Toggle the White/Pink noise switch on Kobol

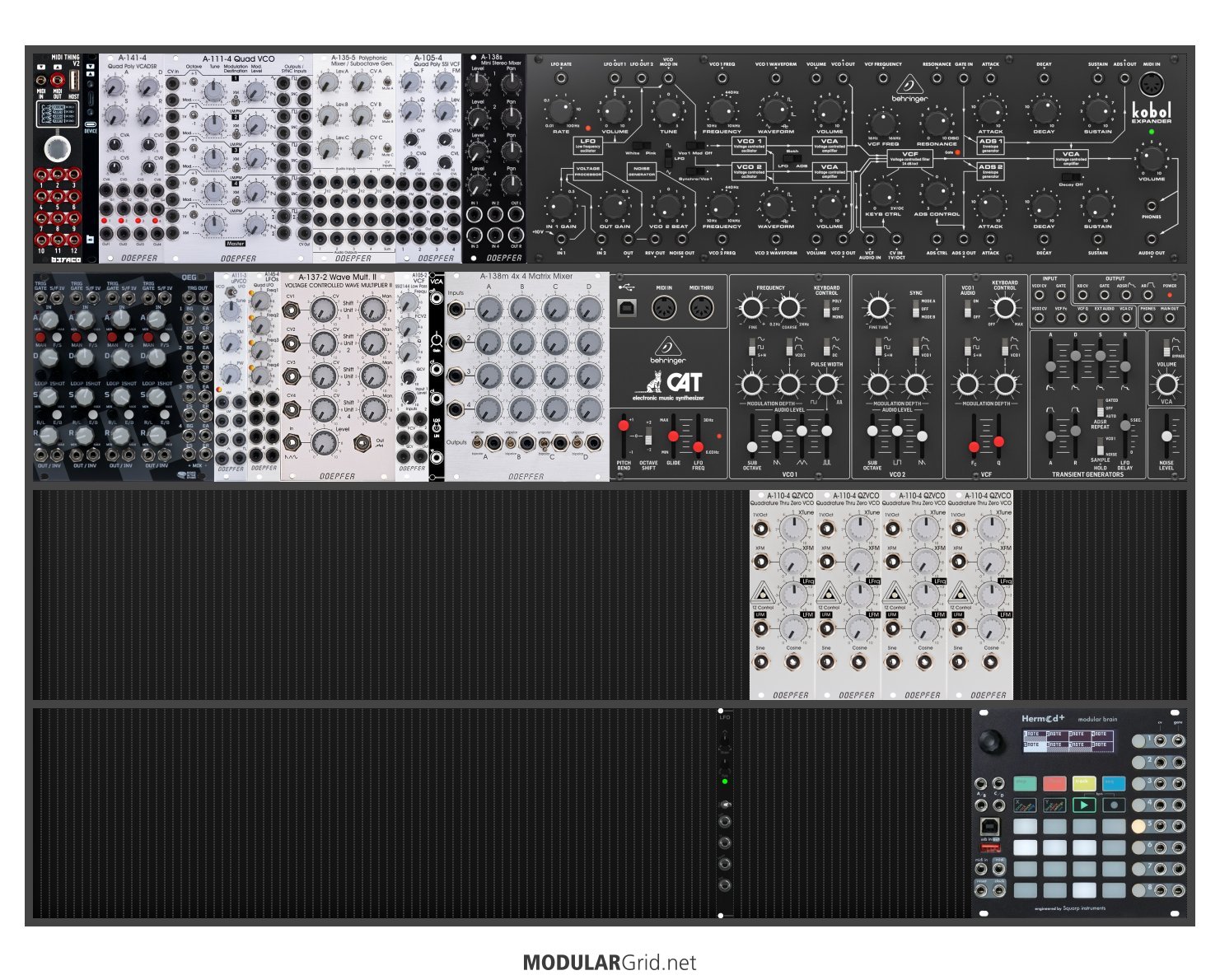click(x=641, y=145)
